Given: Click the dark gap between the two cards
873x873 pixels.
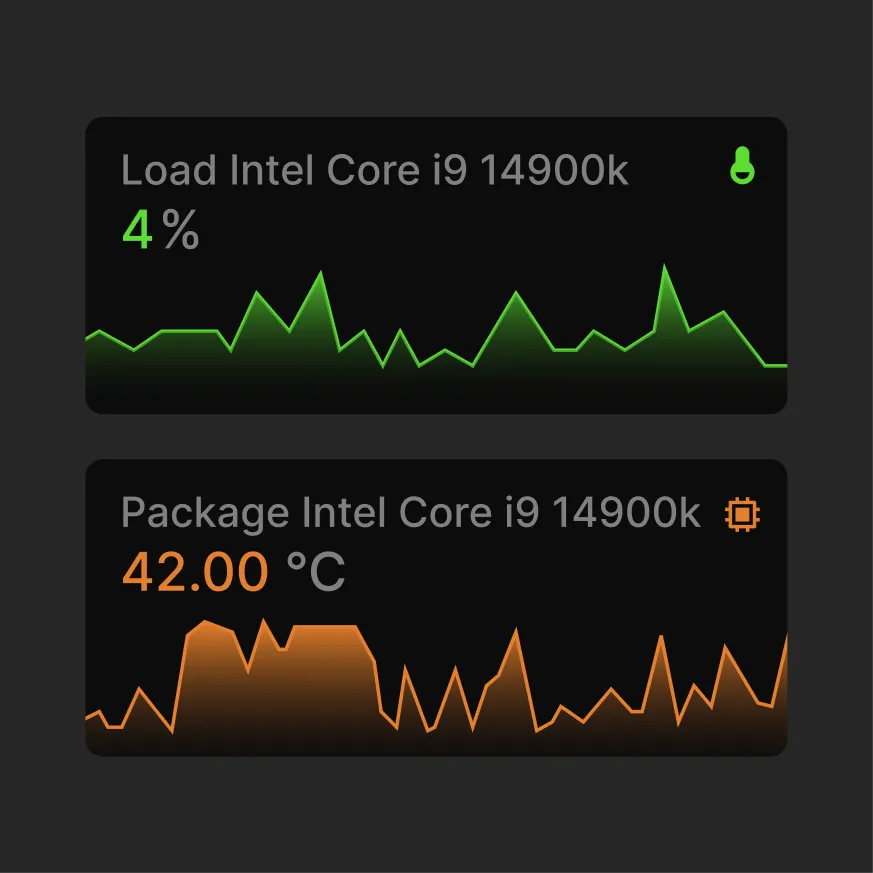Looking at the screenshot, I should 436,436.
